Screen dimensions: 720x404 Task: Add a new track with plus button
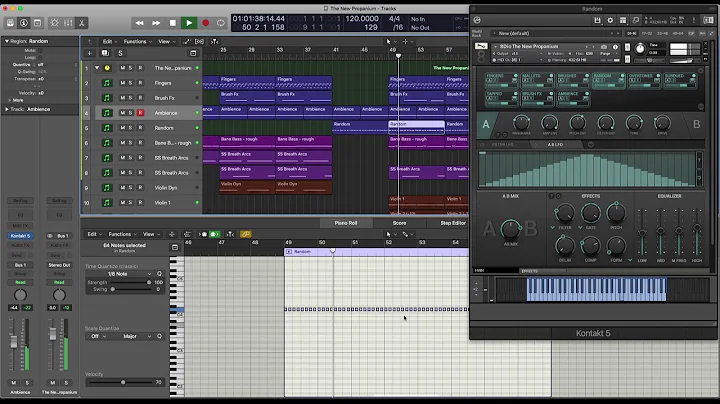point(90,53)
